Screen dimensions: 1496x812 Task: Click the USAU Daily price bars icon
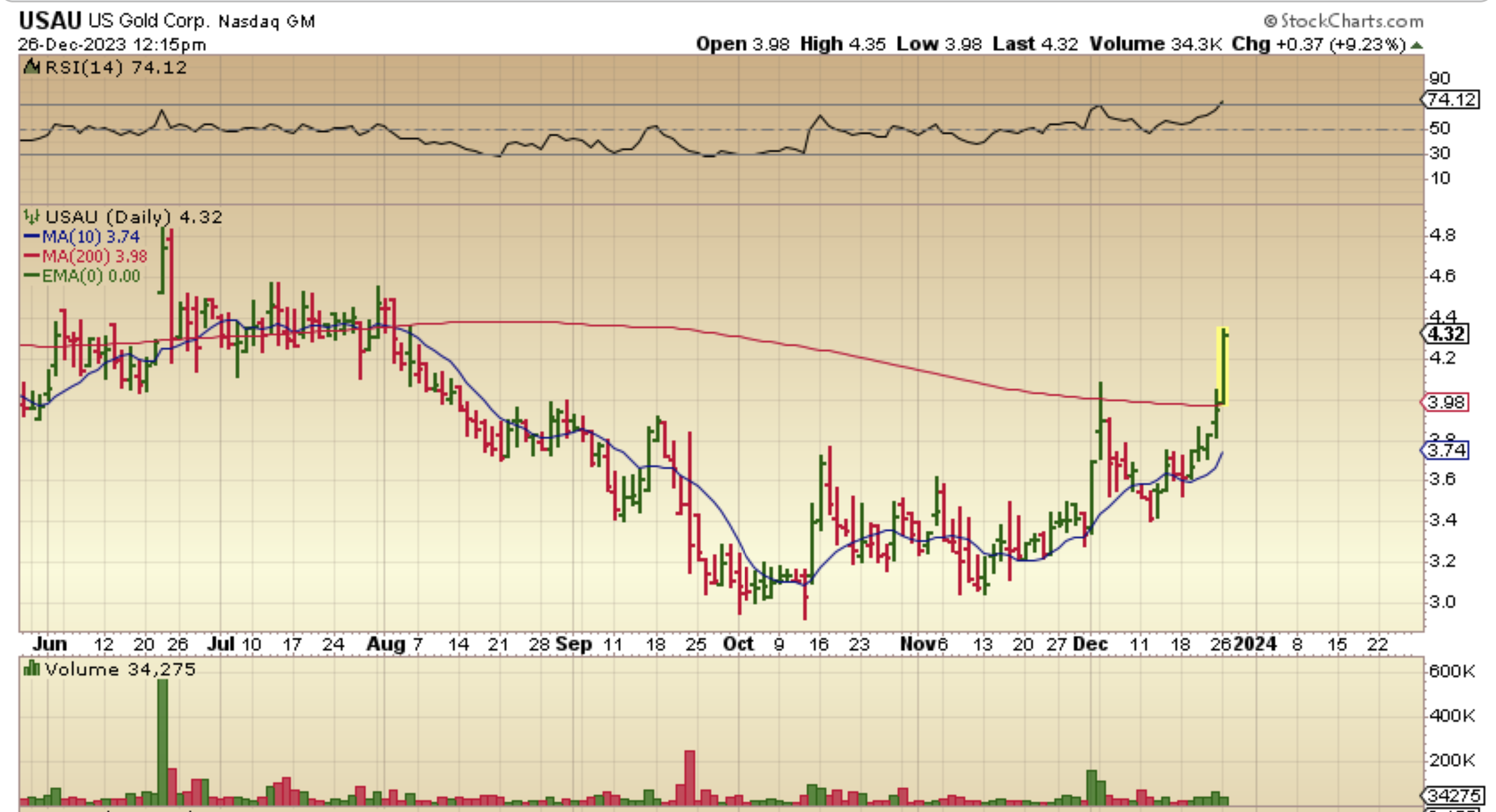pos(31,217)
